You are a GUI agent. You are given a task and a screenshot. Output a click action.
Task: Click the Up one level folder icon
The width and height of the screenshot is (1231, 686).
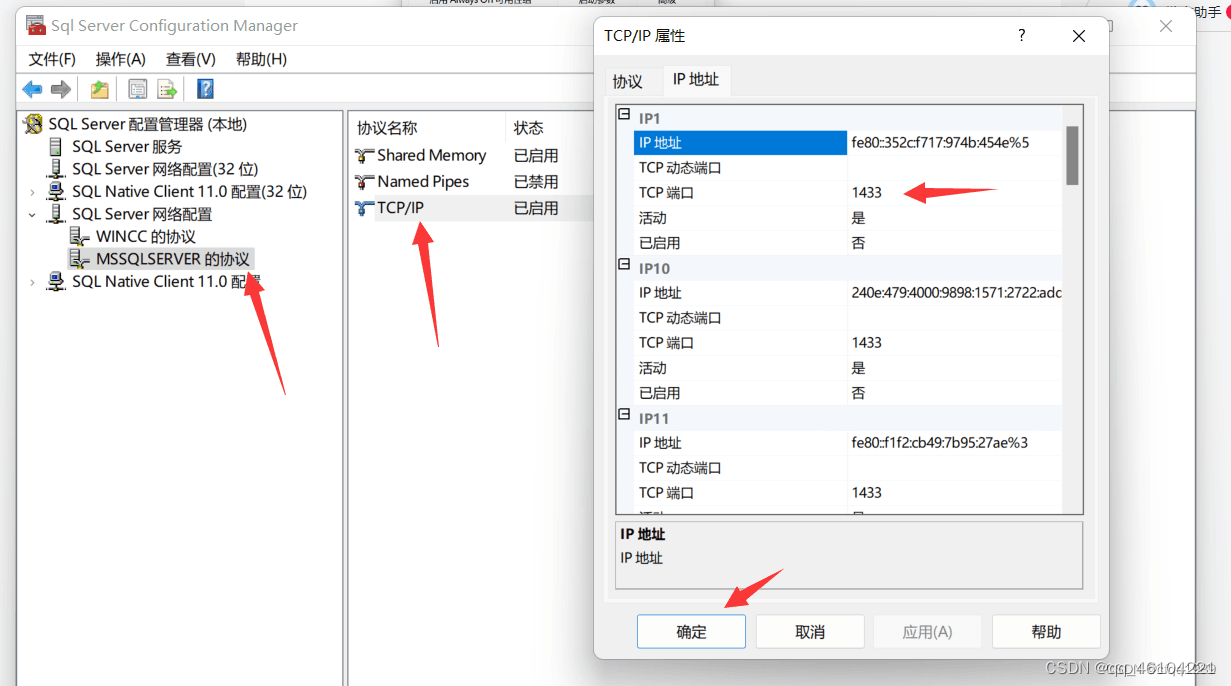99,90
